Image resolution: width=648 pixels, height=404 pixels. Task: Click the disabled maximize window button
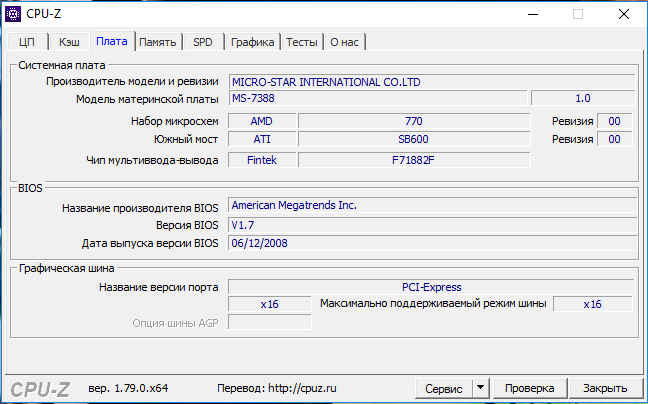(x=578, y=14)
